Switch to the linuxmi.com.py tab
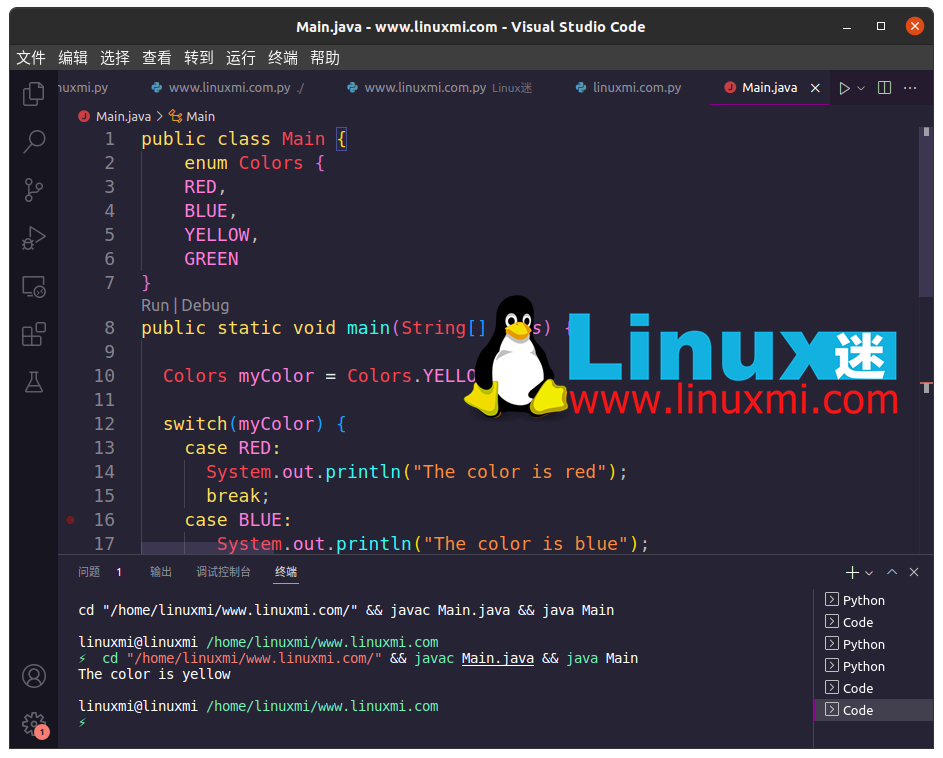Screen dimensions: 943x758 (x=628, y=88)
